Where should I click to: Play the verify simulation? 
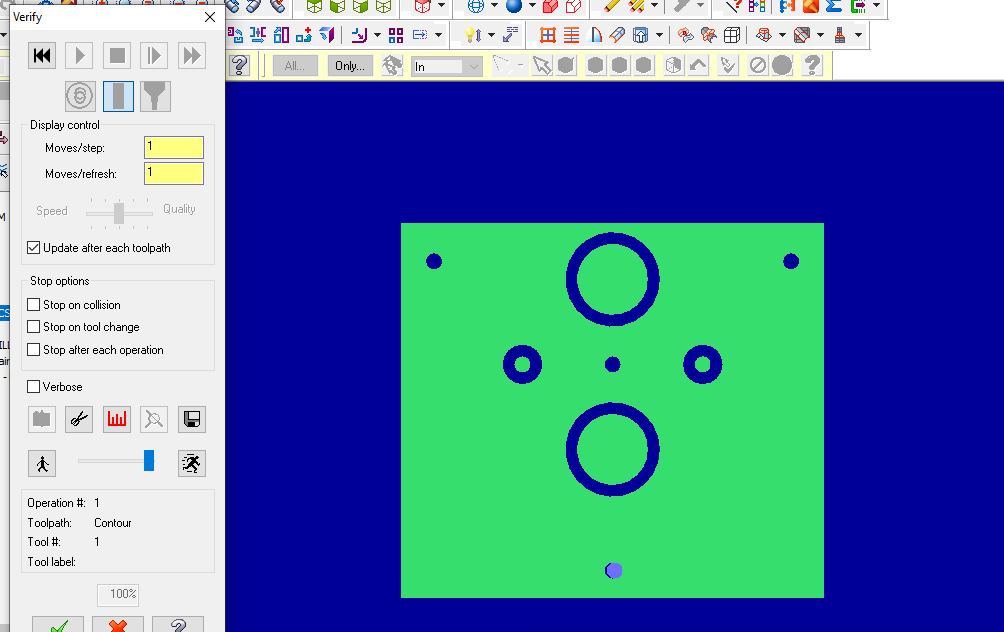coord(79,55)
